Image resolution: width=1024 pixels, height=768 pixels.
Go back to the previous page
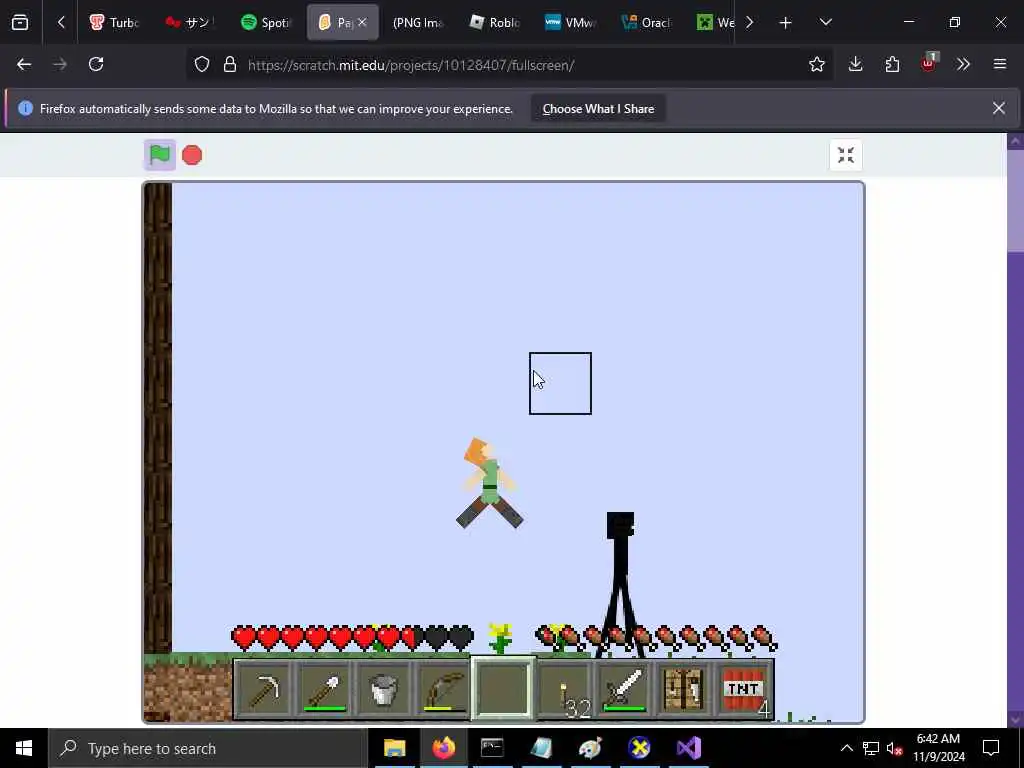(x=24, y=64)
